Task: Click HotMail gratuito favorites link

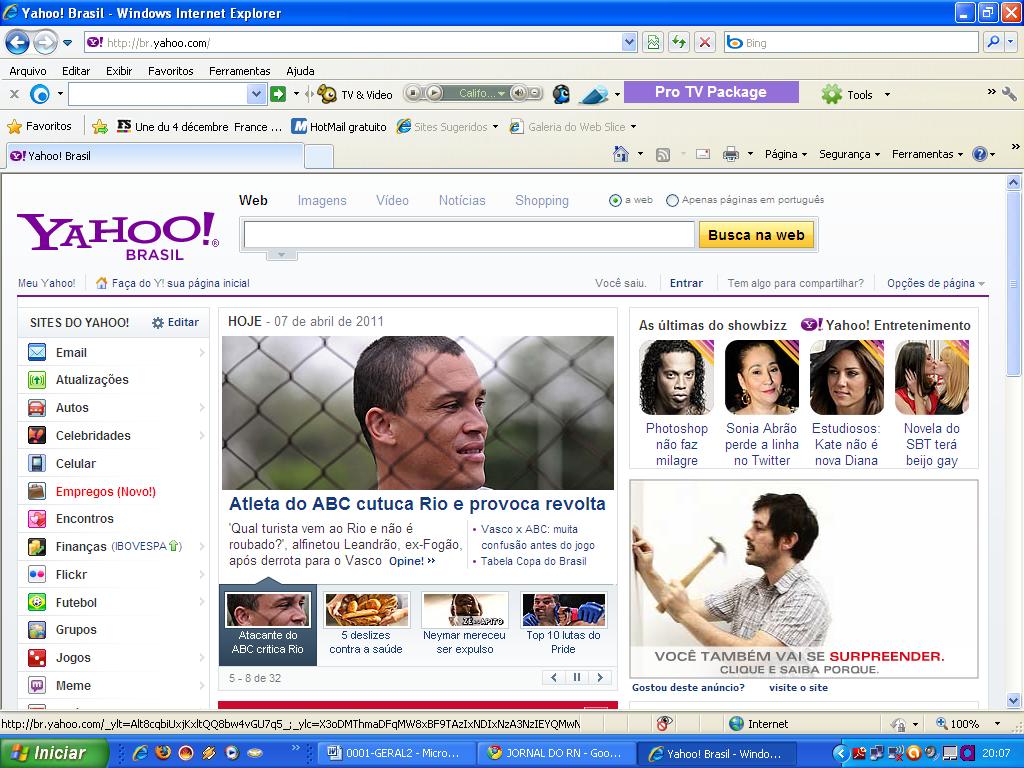Action: (x=340, y=127)
